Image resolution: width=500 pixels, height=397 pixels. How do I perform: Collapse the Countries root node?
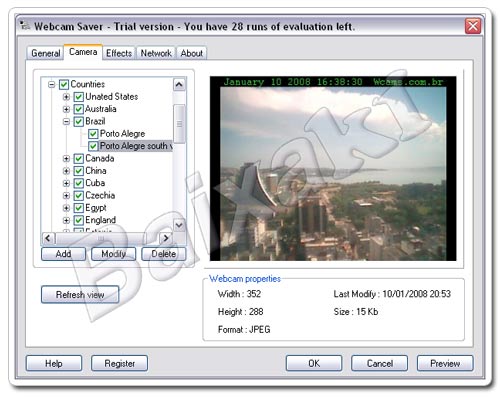(x=51, y=84)
